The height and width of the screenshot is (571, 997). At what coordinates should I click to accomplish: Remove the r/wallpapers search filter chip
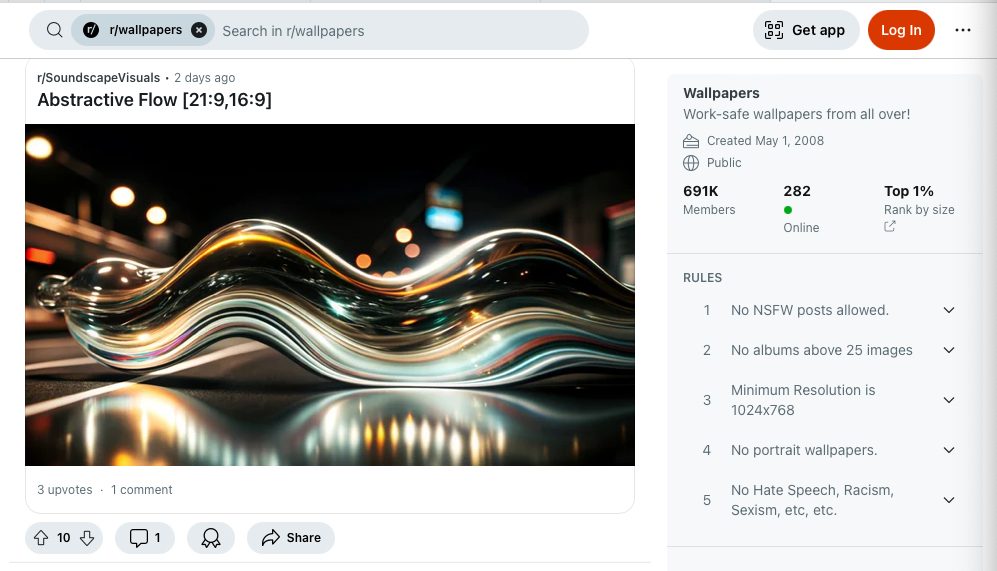pyautogui.click(x=199, y=30)
